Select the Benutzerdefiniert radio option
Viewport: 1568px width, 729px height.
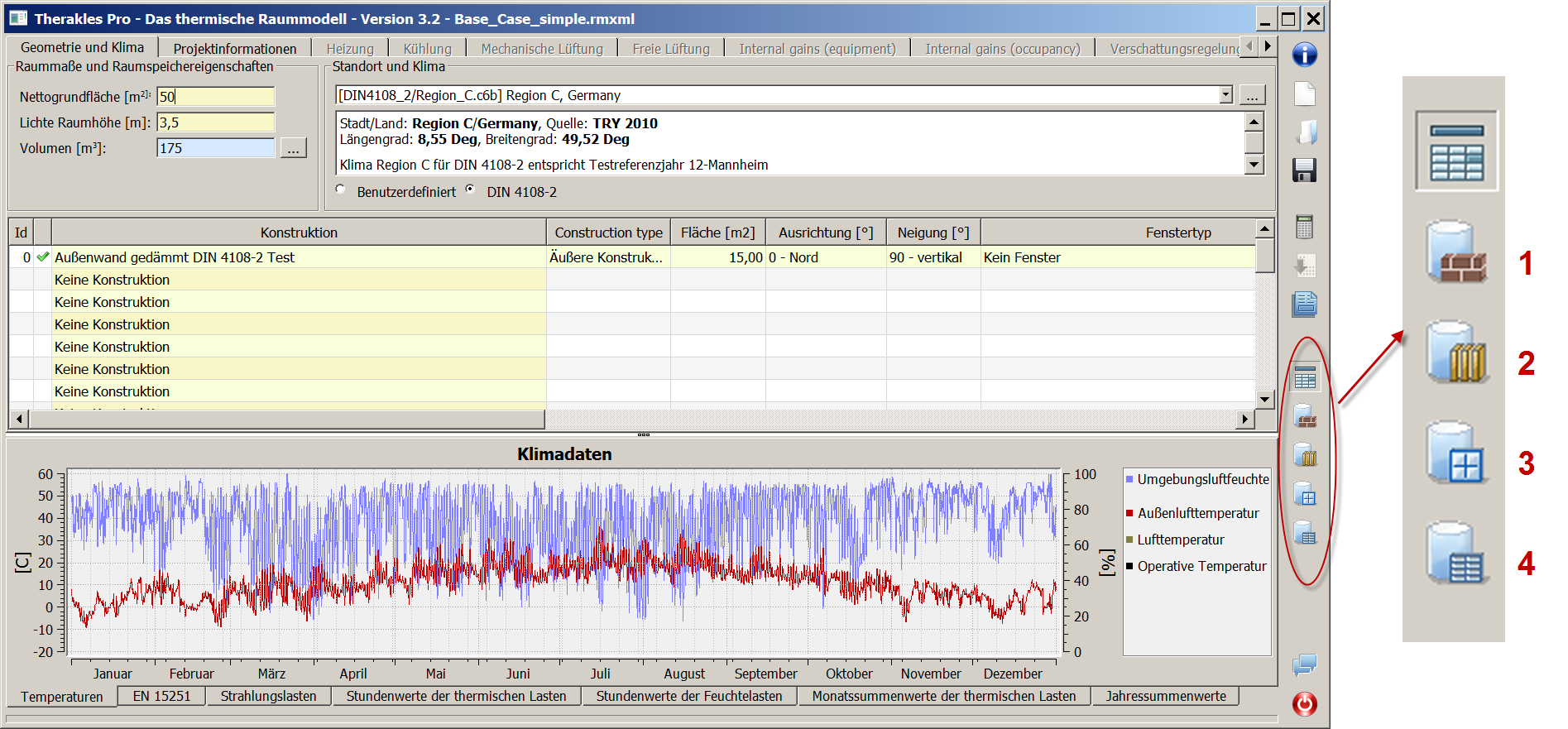(x=341, y=189)
